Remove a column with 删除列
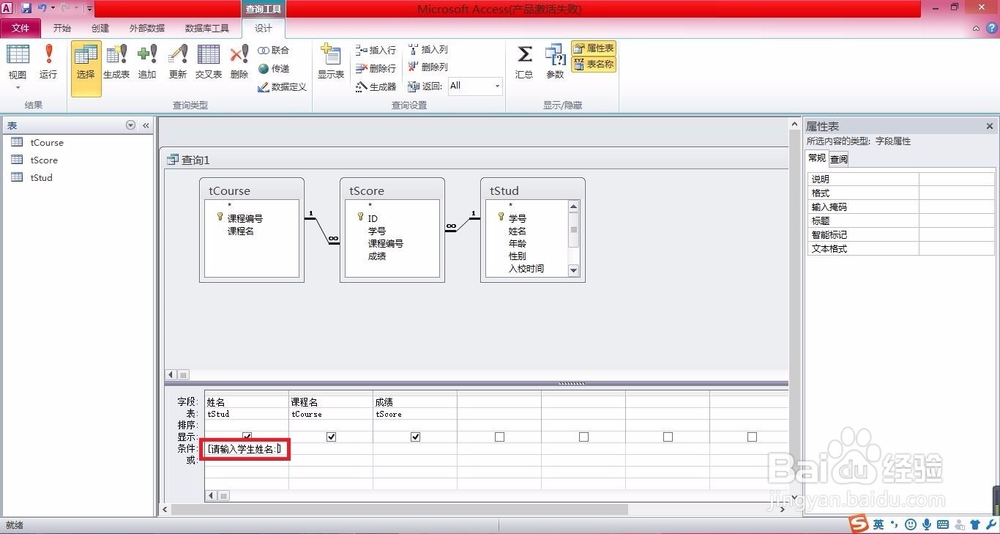The width and height of the screenshot is (1000, 534). tap(428, 67)
